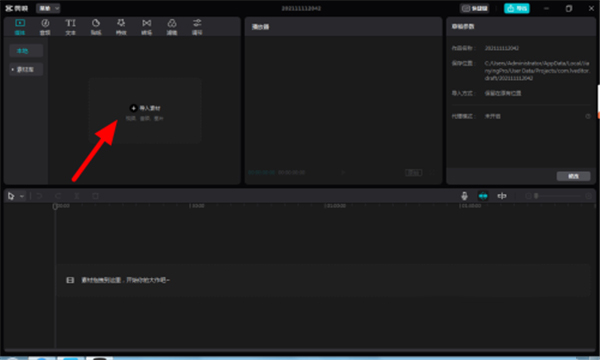The height and width of the screenshot is (360, 600).
Task: Open the Filters three-circles tab icon
Action: coord(172,27)
